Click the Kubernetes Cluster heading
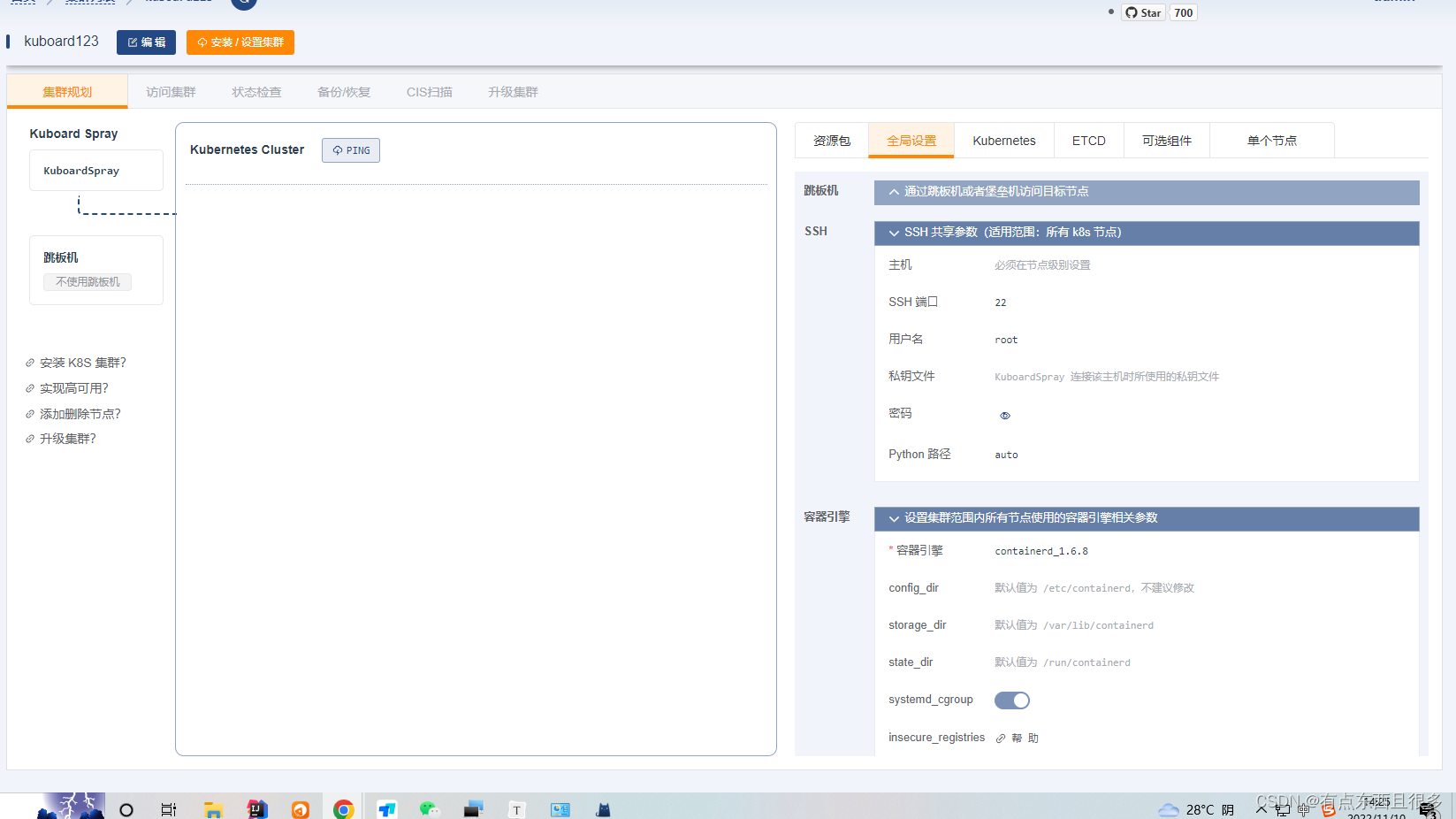Image resolution: width=1456 pixels, height=819 pixels. (x=247, y=149)
